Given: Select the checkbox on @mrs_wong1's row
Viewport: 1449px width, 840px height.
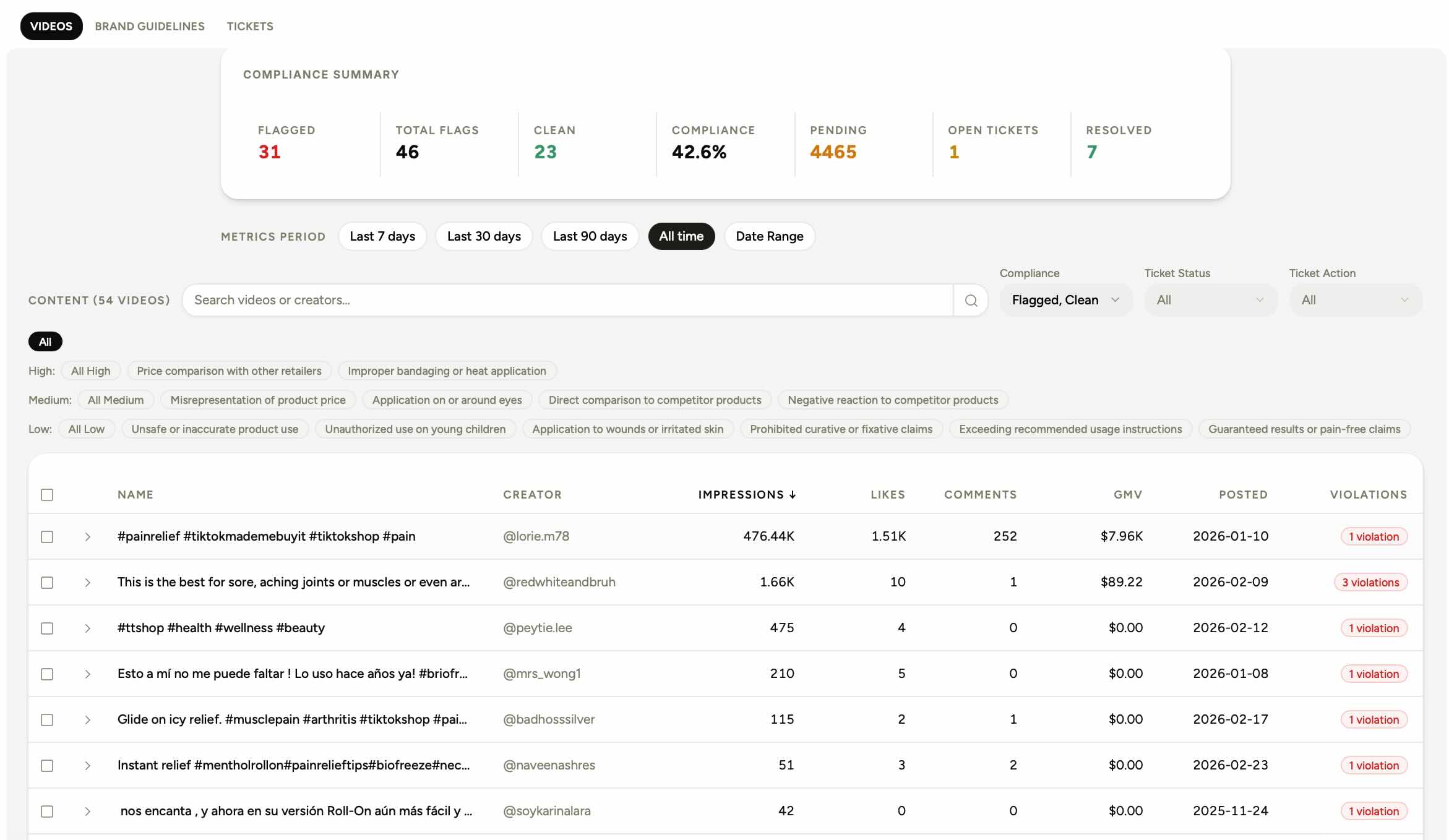Looking at the screenshot, I should tap(47, 674).
